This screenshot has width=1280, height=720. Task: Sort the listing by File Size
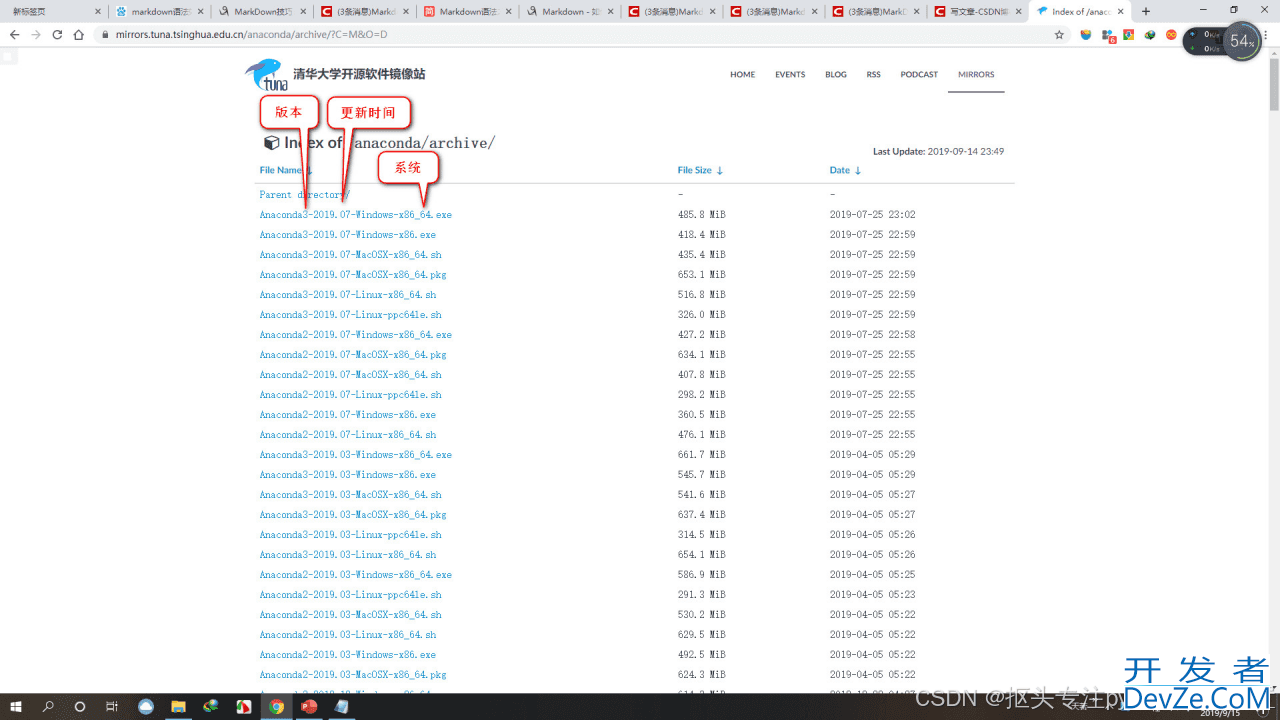700,170
